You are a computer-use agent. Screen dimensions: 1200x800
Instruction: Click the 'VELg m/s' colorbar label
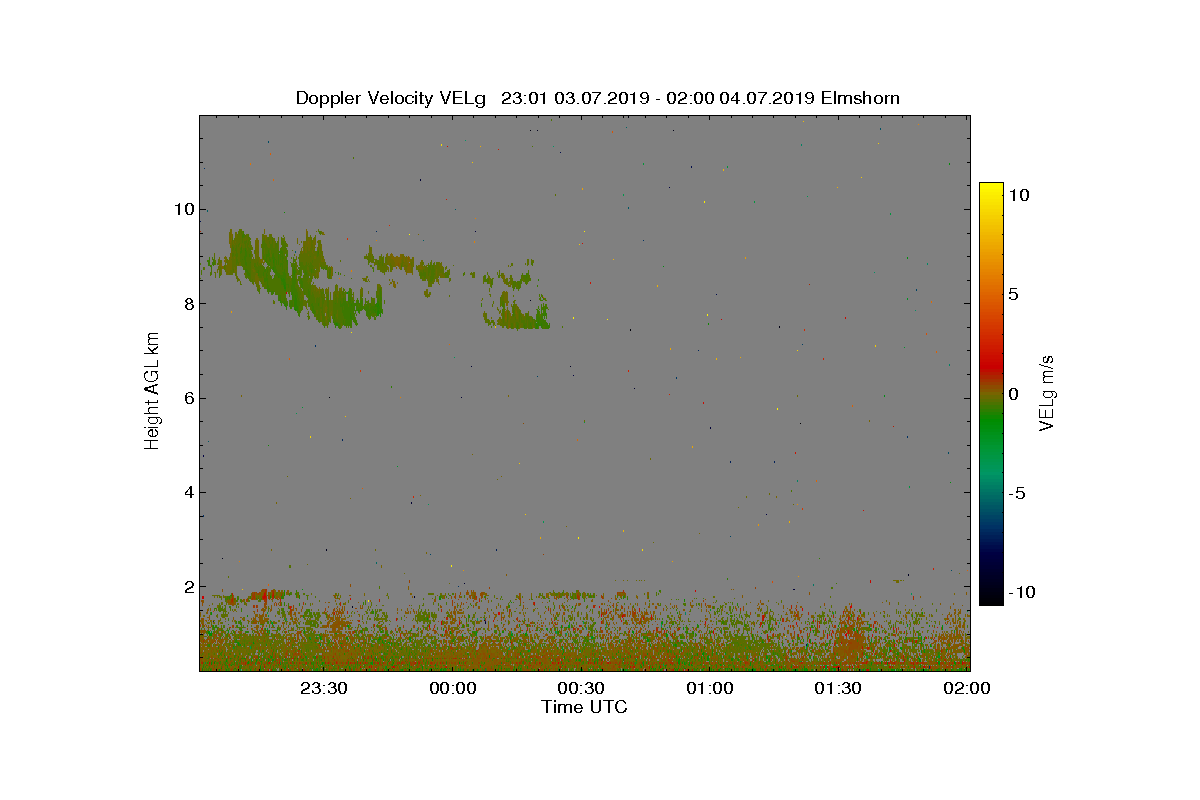click(1047, 392)
